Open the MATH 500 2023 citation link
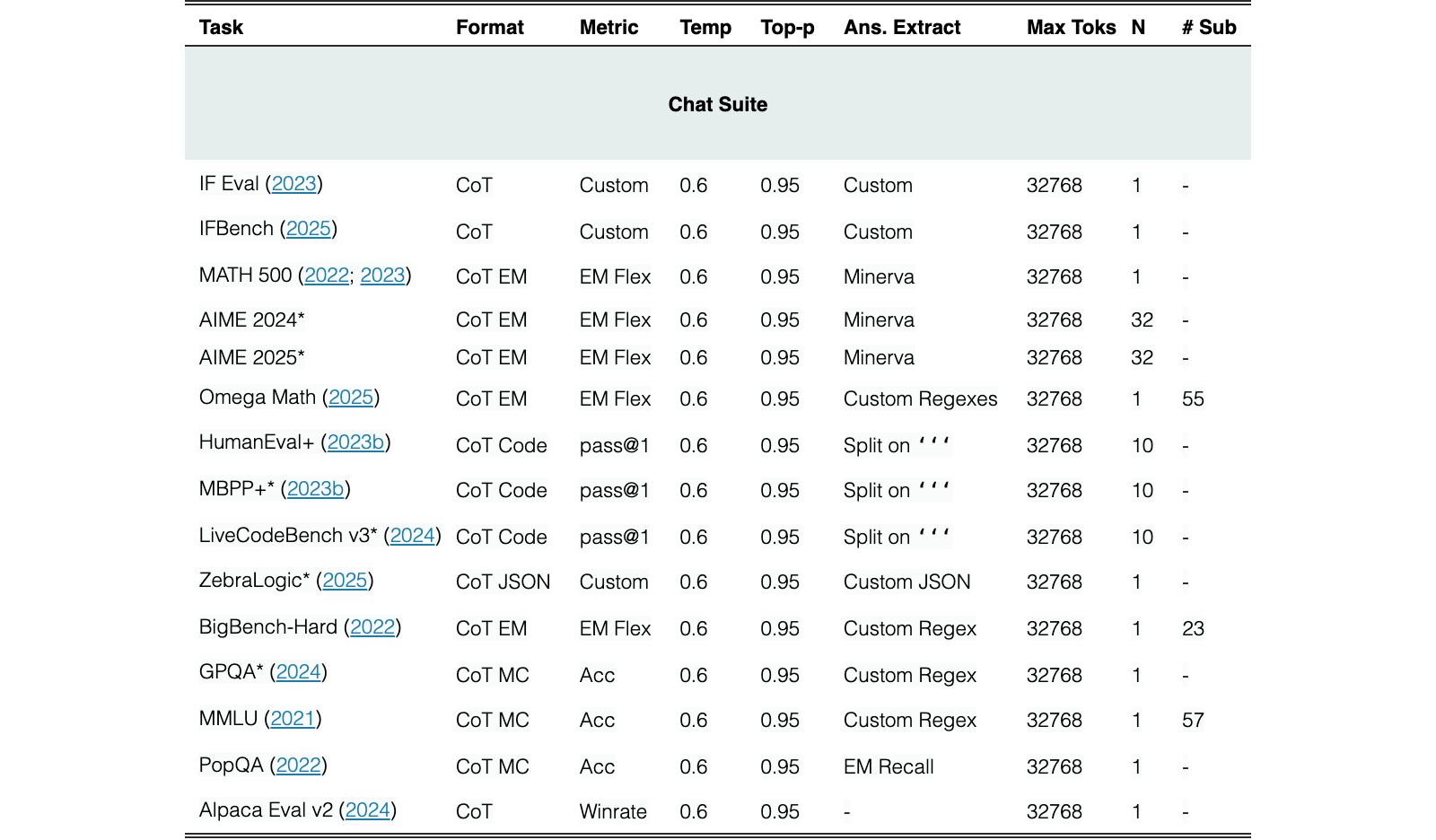The image size is (1436, 840). (383, 276)
